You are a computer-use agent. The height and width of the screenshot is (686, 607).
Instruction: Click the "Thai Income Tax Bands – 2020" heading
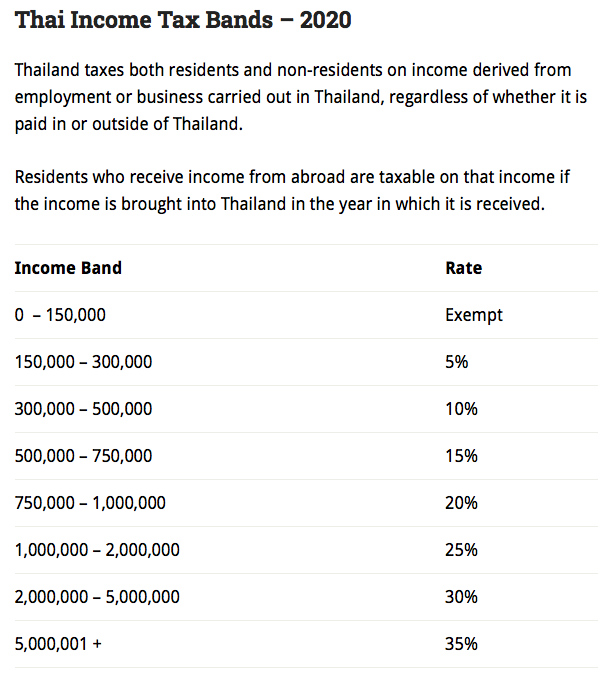[x=183, y=20]
